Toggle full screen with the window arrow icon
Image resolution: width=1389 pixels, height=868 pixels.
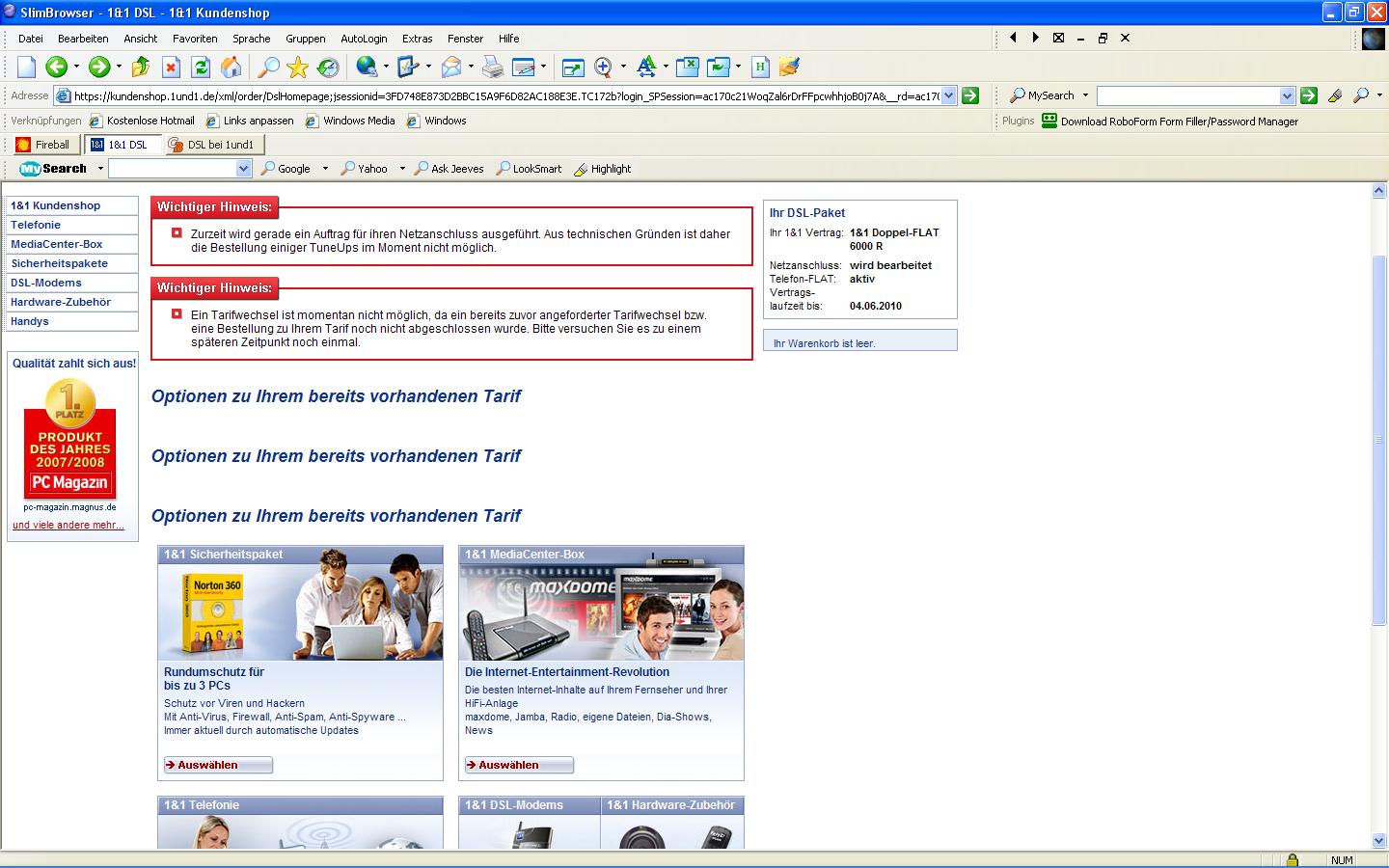click(x=573, y=67)
